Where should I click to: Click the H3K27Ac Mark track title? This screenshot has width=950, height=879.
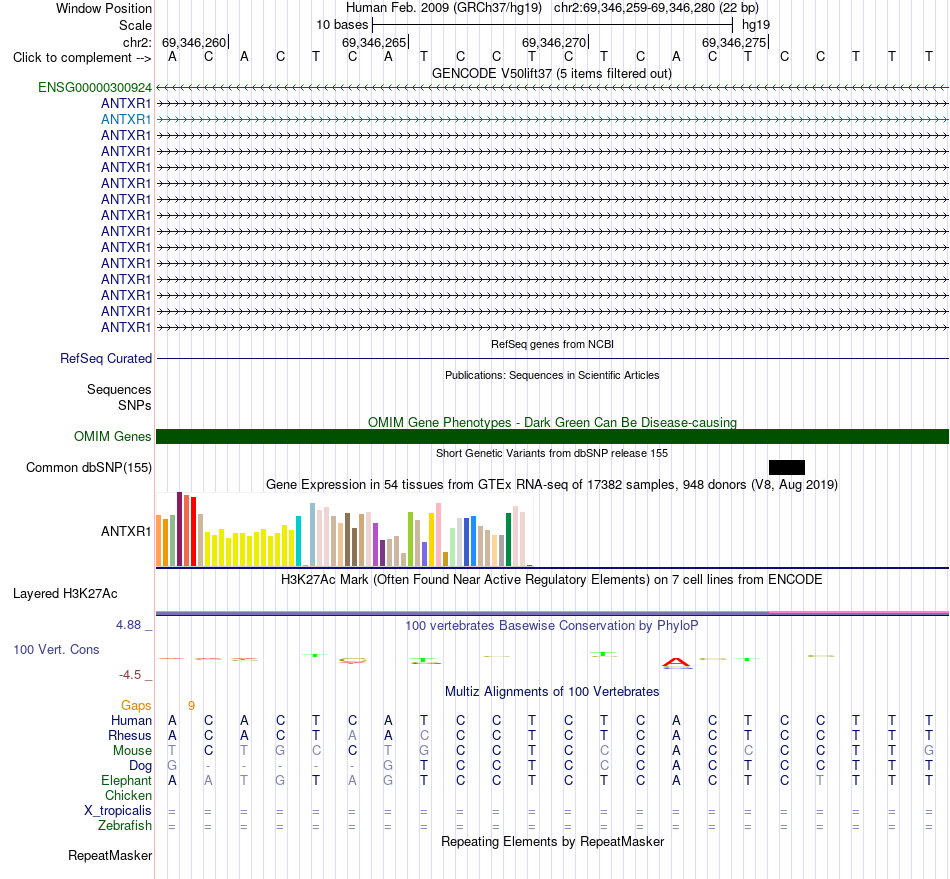click(552, 579)
